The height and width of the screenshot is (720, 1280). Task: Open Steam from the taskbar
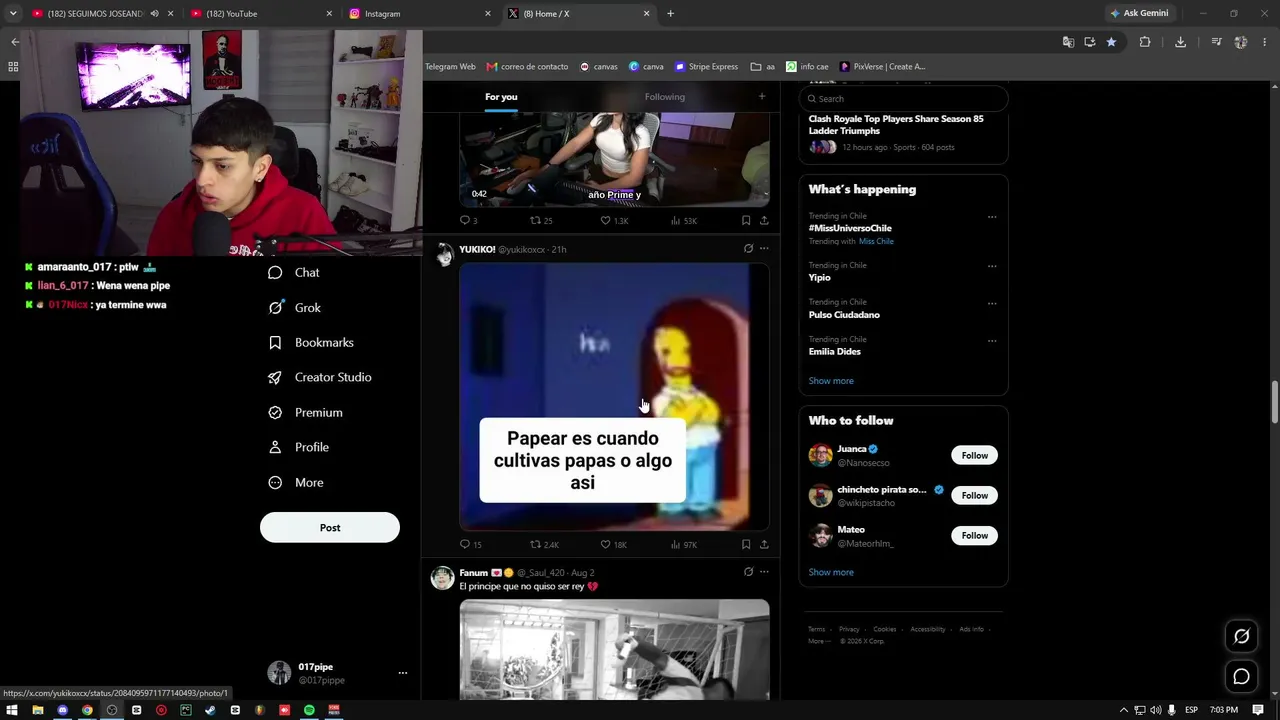point(210,710)
